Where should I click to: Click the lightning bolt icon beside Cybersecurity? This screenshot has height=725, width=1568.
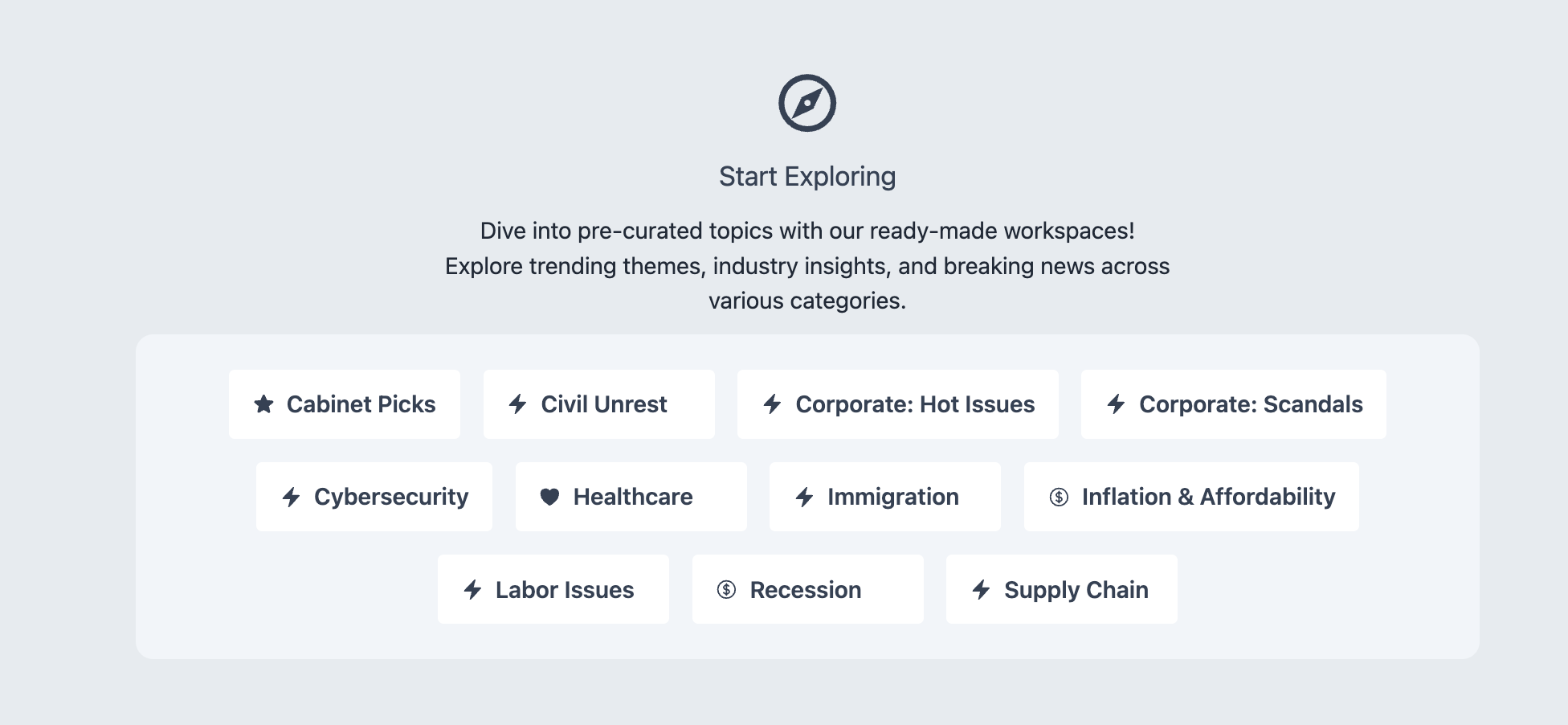(x=291, y=497)
